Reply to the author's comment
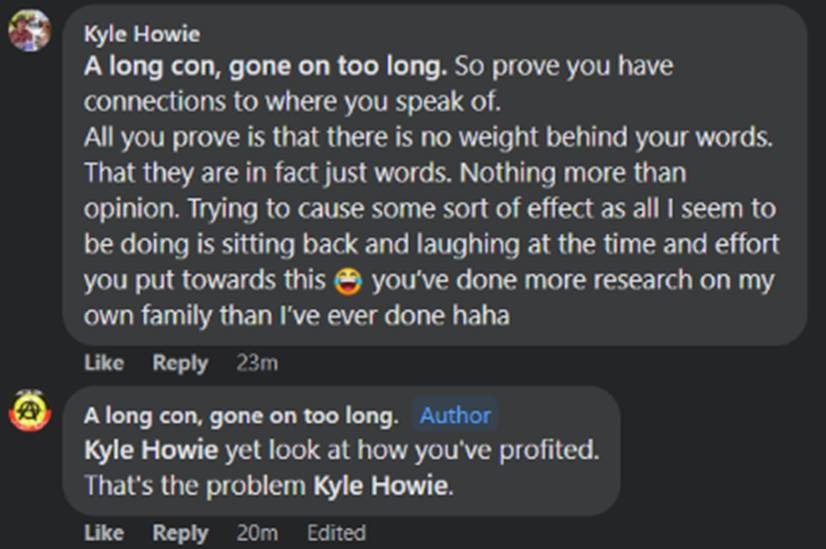 click(180, 533)
